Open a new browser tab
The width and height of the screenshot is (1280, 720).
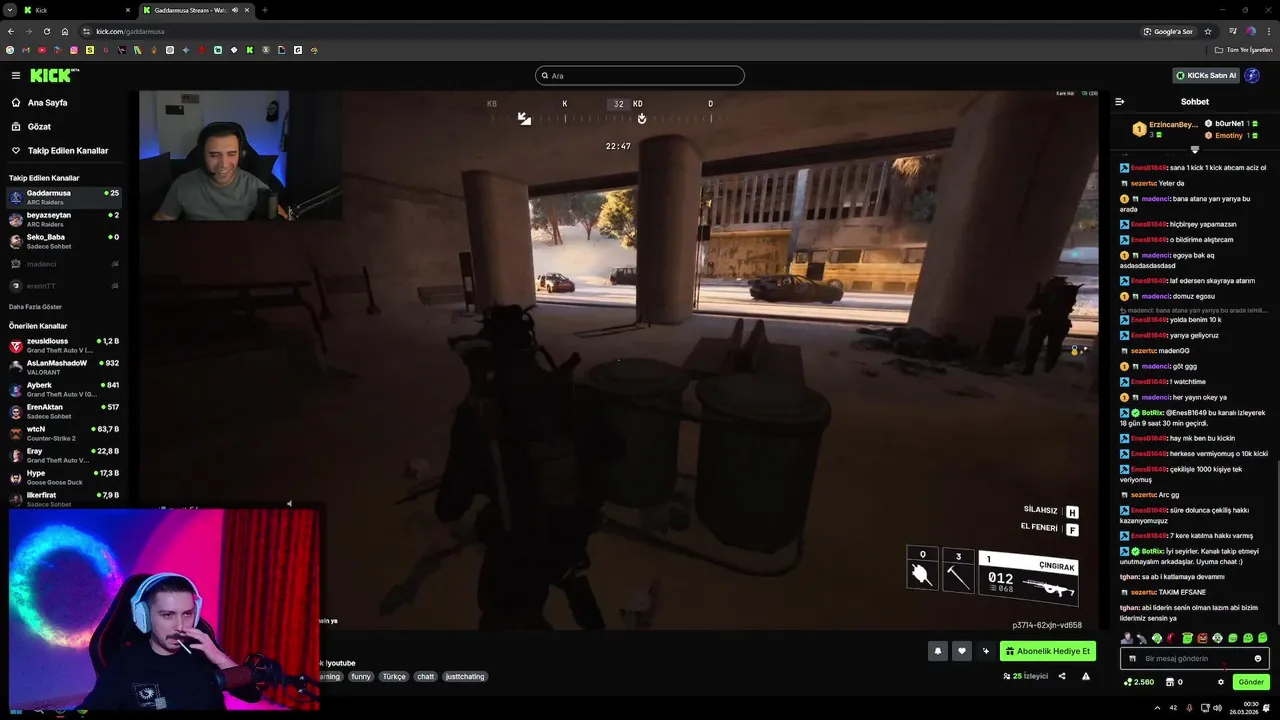[264, 10]
